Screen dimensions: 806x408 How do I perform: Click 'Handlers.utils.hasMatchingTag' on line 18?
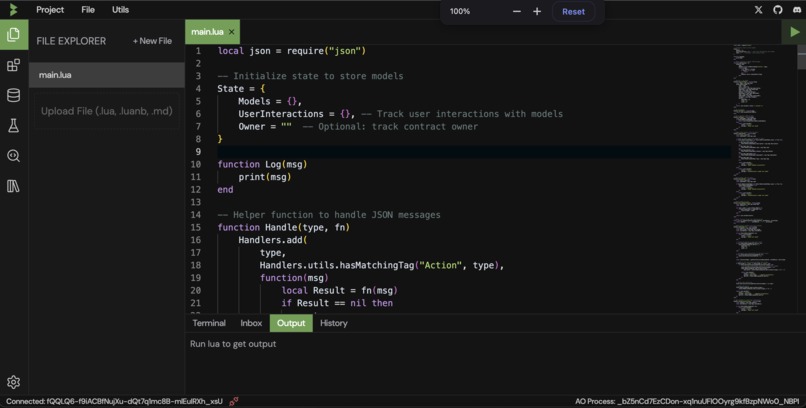click(x=337, y=265)
